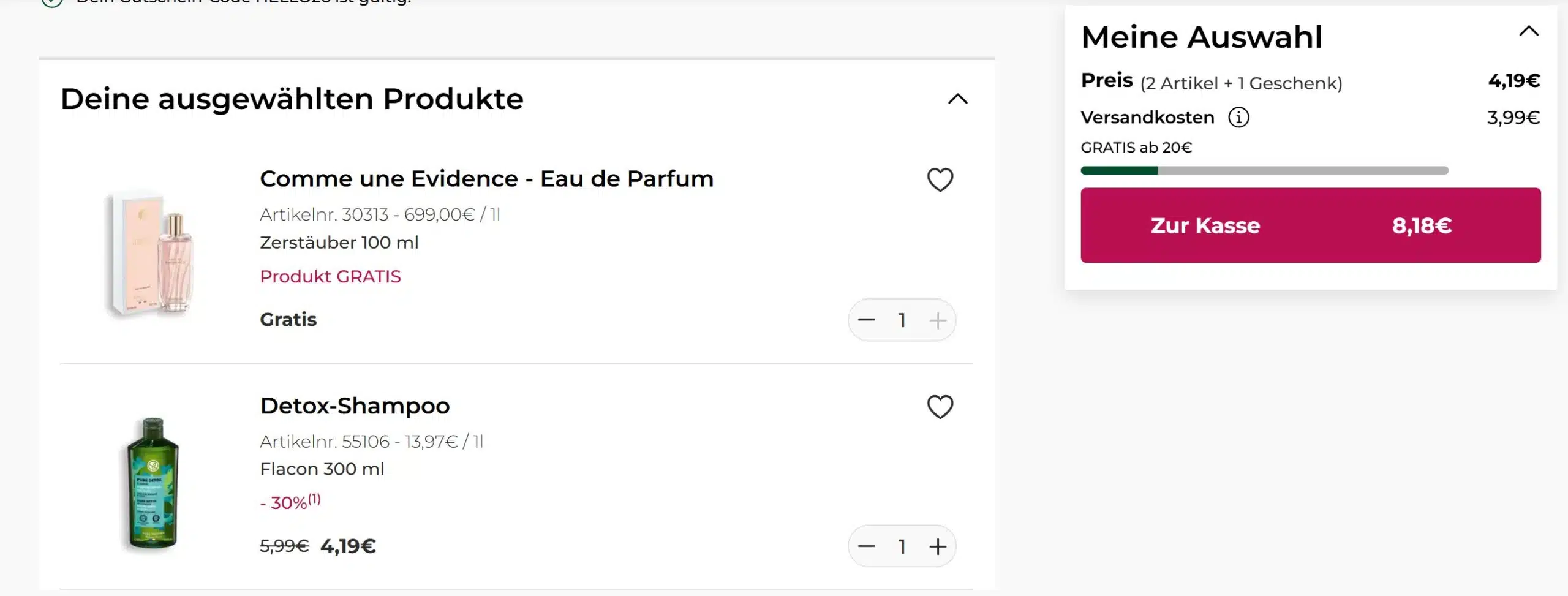This screenshot has height=596, width=1568.
Task: Click Zur Kasse checkout button
Action: (x=1310, y=225)
